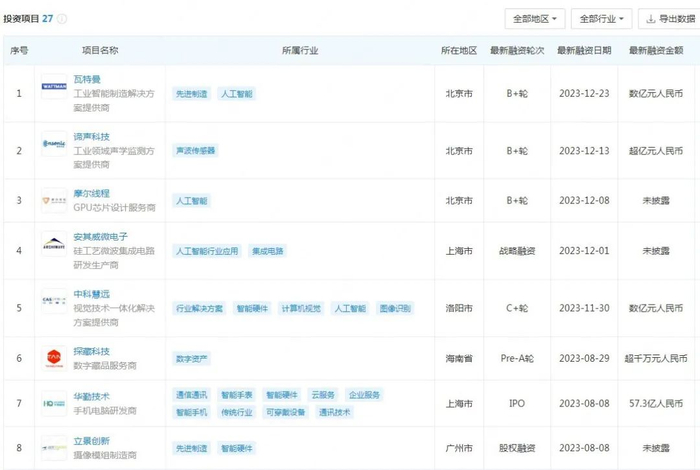This screenshot has width=700, height=470.
Task: Click the 最新融资金额 column header
Action: 656,50
